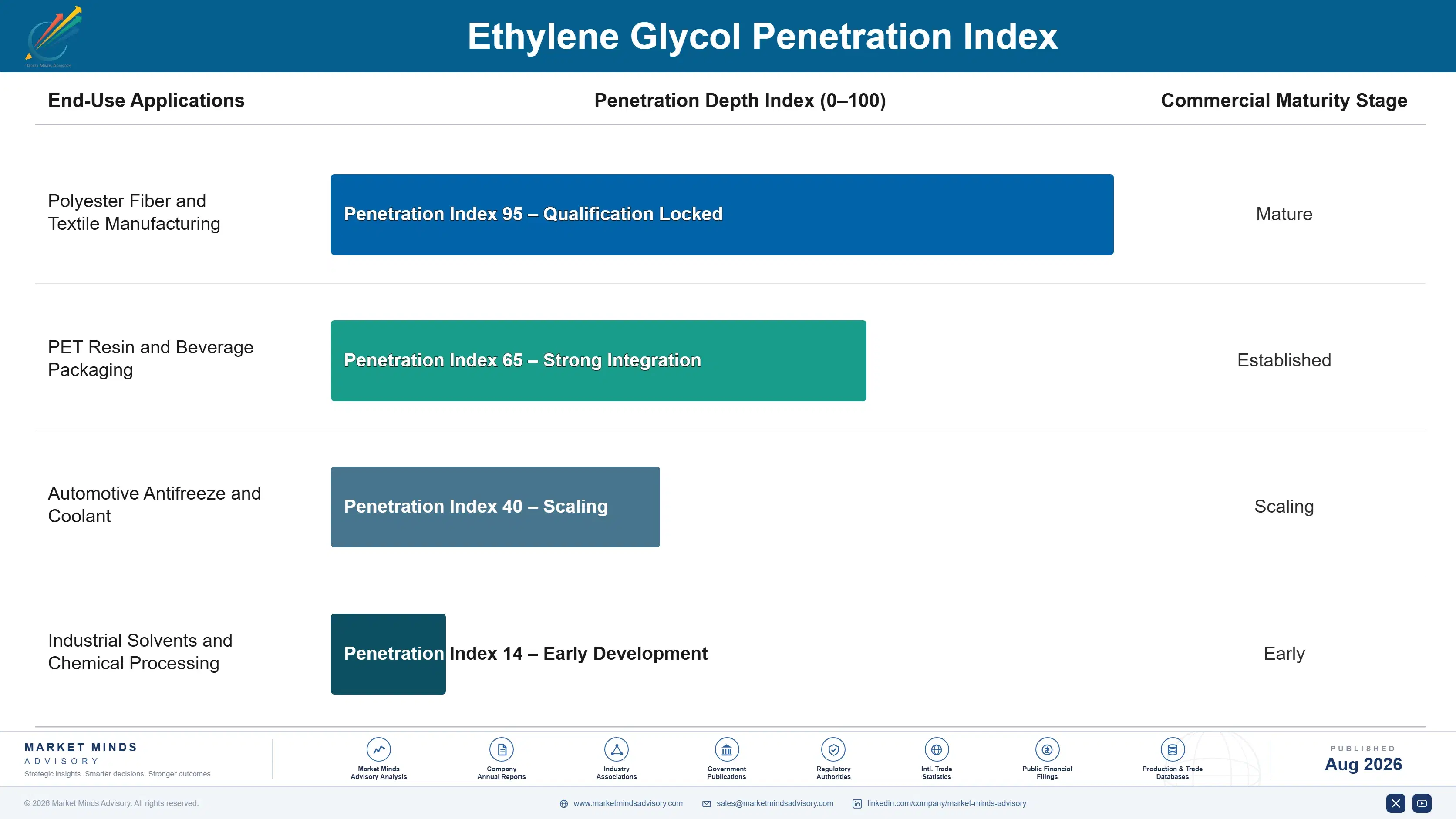The image size is (1456, 819).
Task: Click the Public Financial Filings icon
Action: 1047,749
